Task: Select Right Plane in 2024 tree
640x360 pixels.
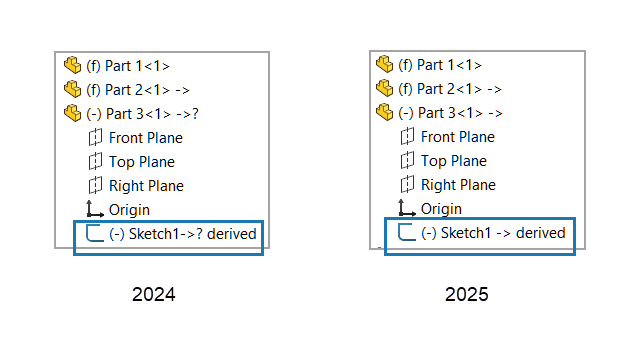Action: tap(146, 186)
